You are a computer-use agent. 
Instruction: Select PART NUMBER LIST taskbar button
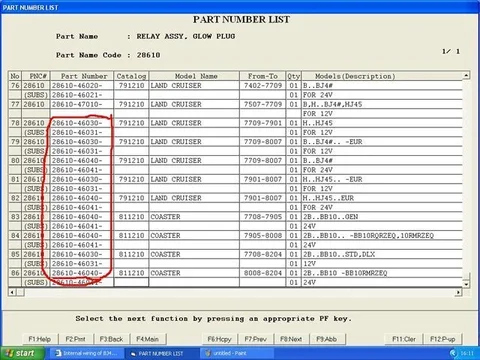click(162, 353)
